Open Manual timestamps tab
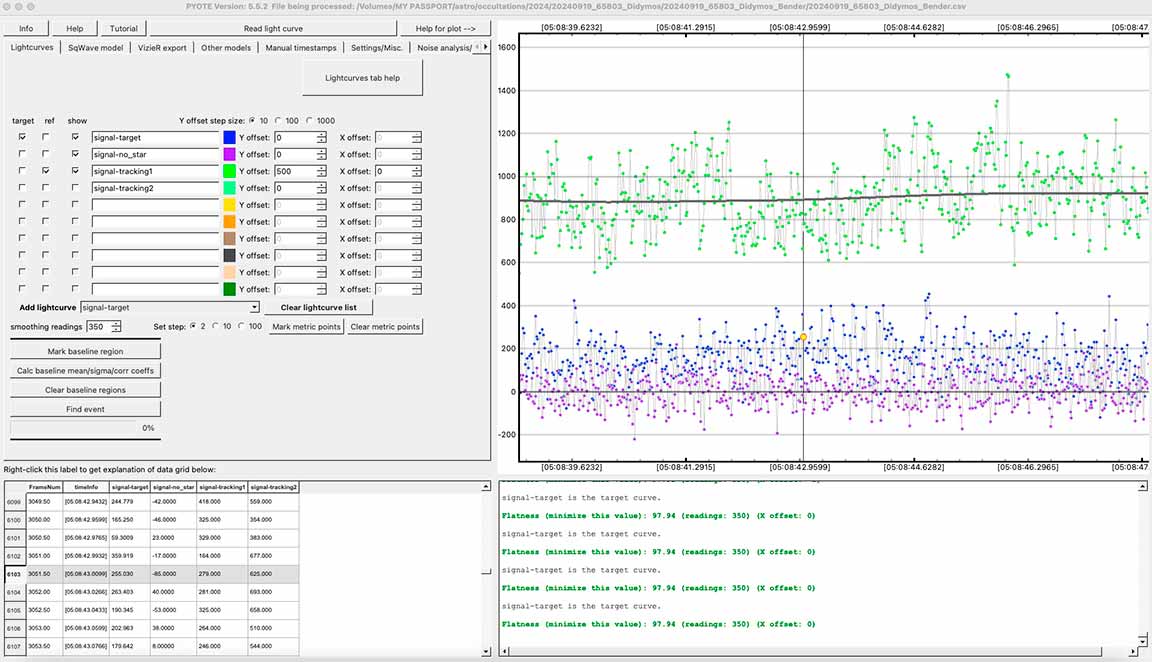 coord(300,48)
